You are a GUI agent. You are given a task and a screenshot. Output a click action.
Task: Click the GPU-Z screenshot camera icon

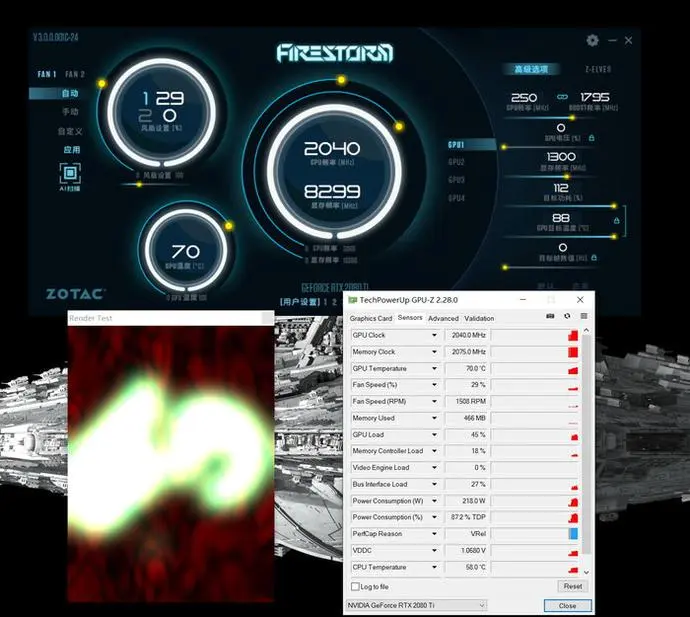550,316
